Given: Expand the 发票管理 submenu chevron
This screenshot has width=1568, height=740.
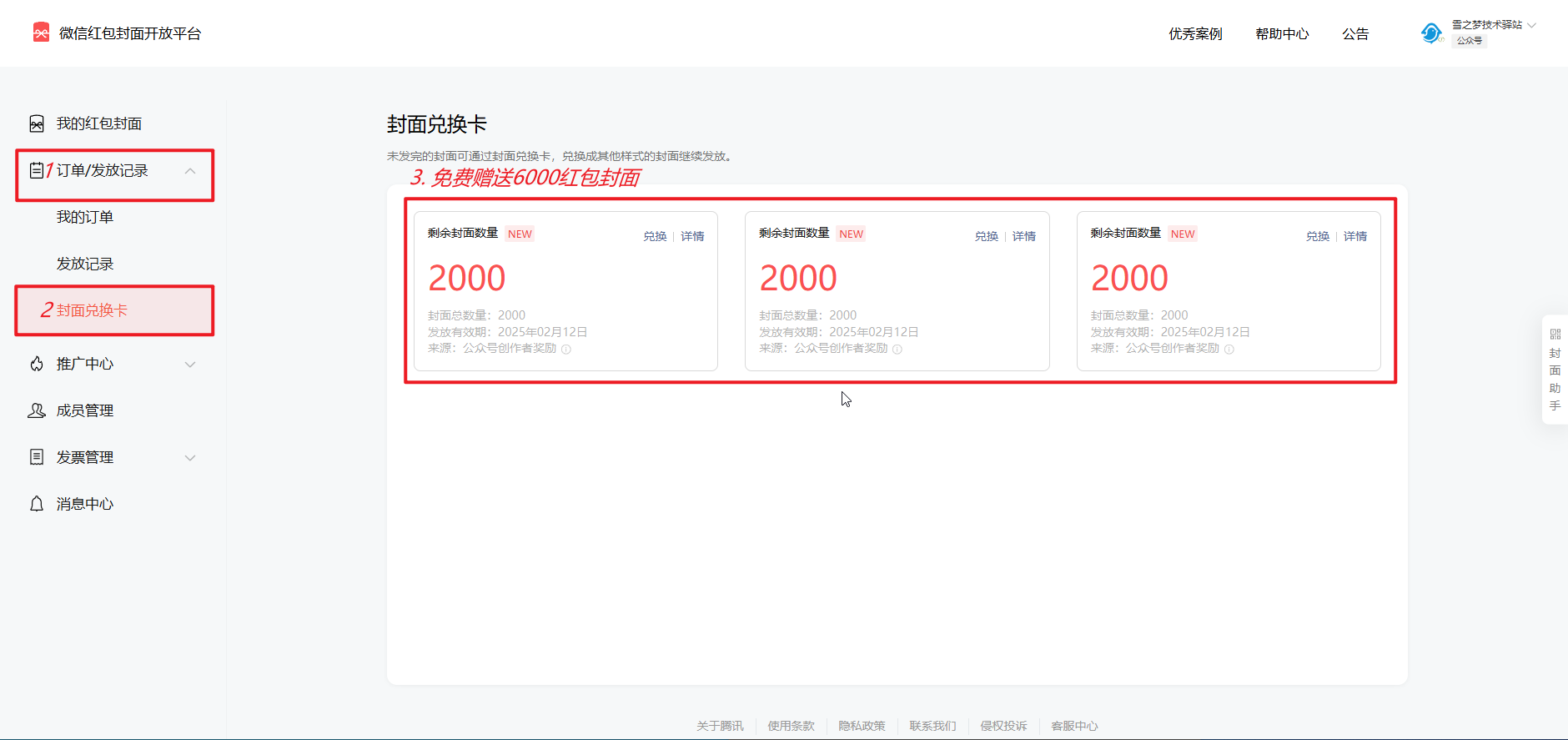Looking at the screenshot, I should pos(190,458).
